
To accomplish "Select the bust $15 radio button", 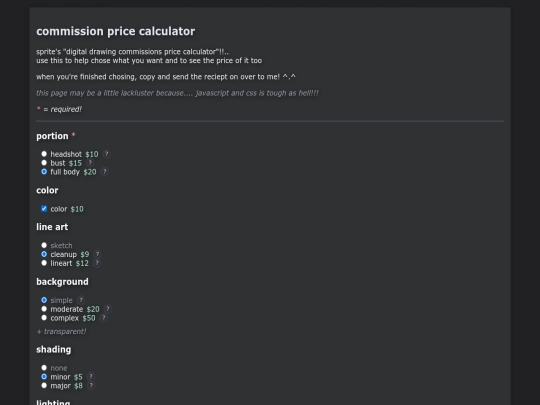I will click(44, 163).
